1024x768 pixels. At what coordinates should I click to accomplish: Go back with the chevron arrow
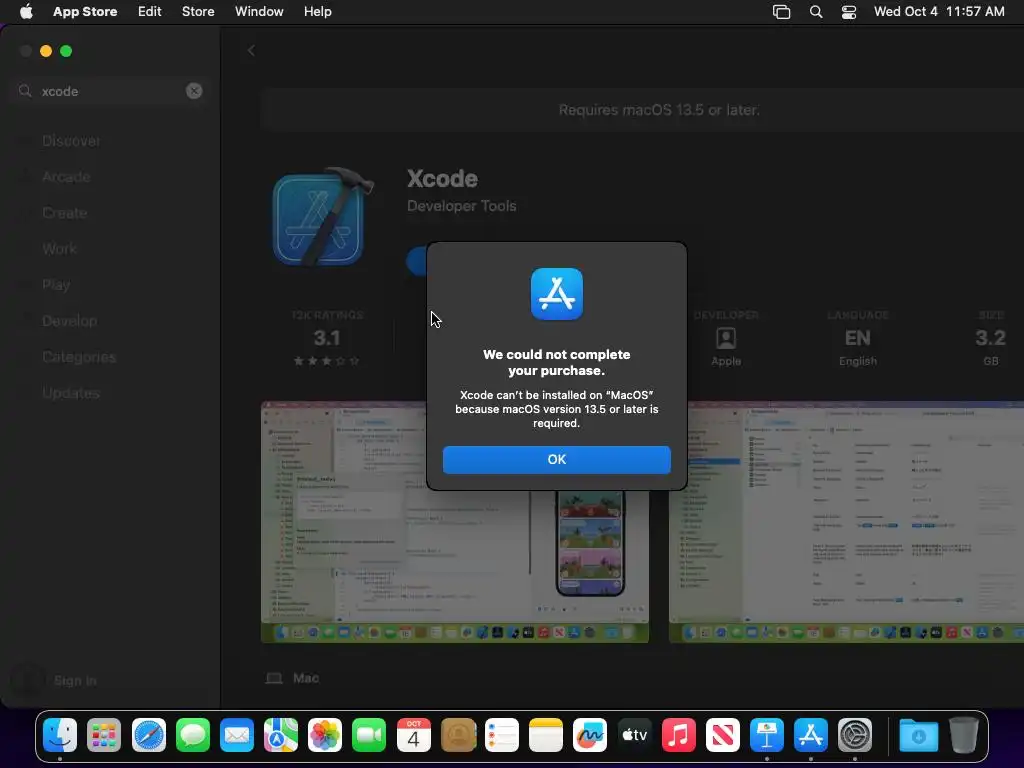[251, 50]
